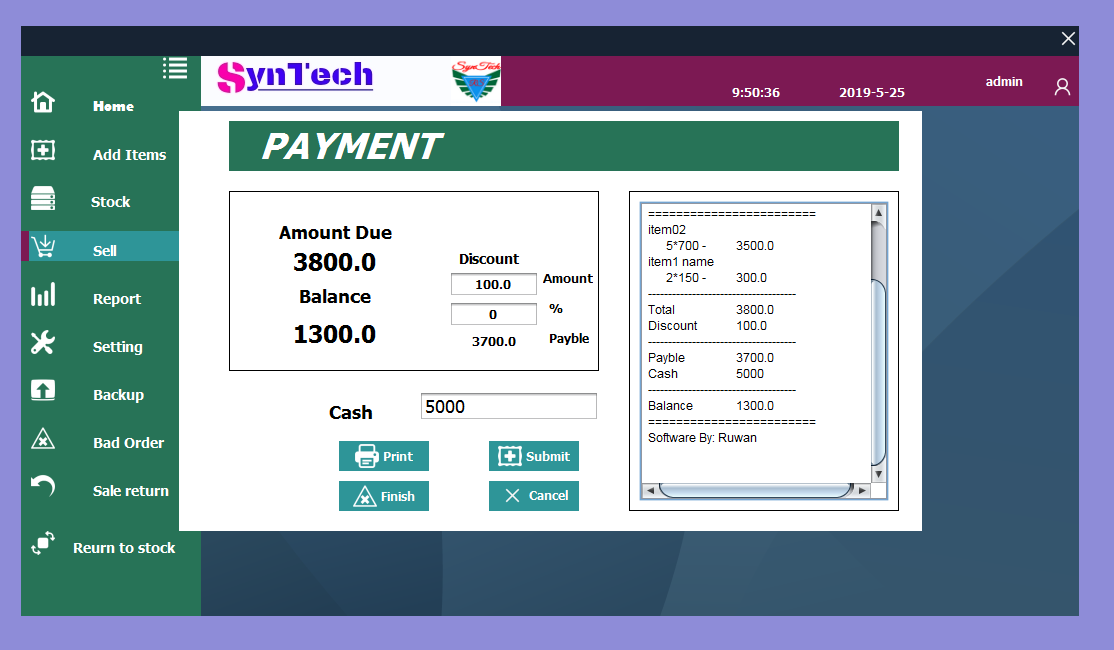The height and width of the screenshot is (650, 1114).
Task: Open the hamburger menu at top of sidebar
Action: point(175,68)
